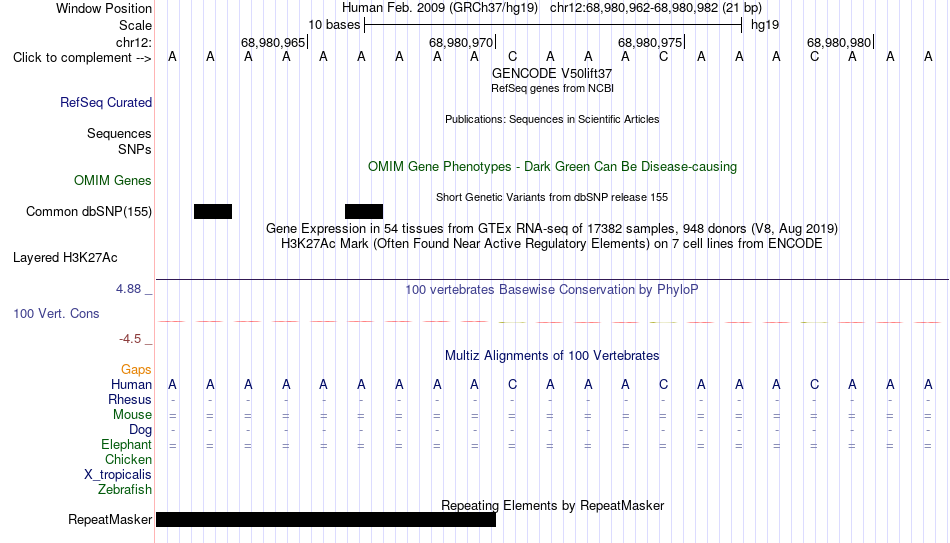The width and height of the screenshot is (950, 543).
Task: Click the 100 Vert. Cons track label
Action: (x=56, y=313)
